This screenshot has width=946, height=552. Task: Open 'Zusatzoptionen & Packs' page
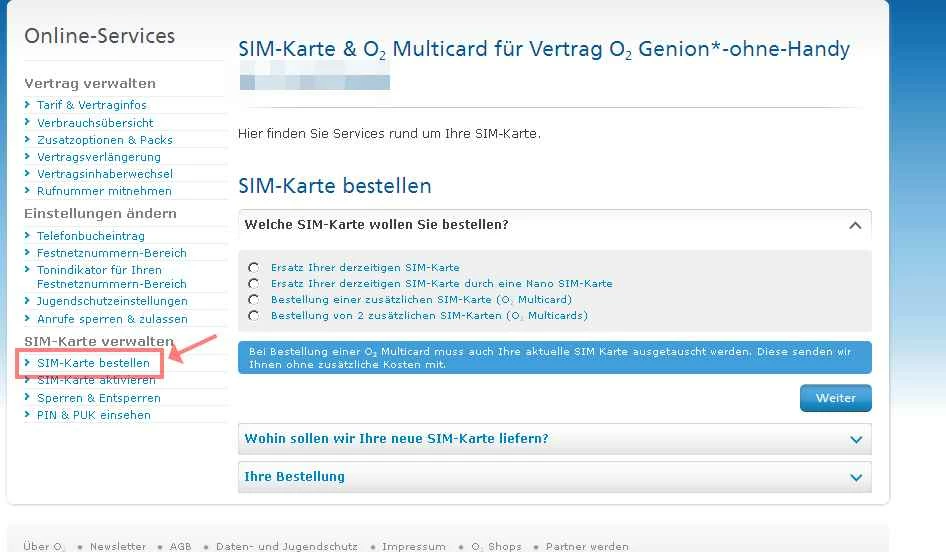pos(105,140)
